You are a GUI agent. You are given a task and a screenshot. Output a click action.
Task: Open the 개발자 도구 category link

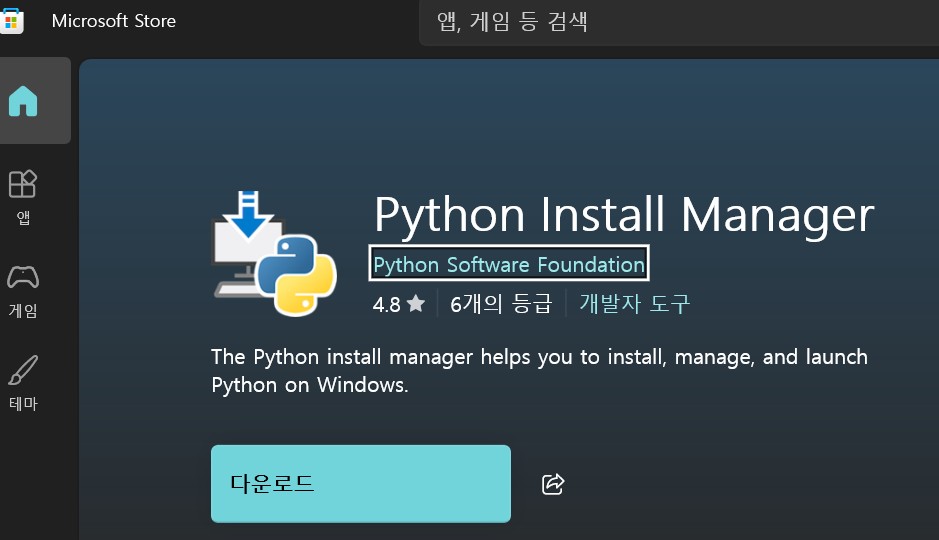[634, 304]
